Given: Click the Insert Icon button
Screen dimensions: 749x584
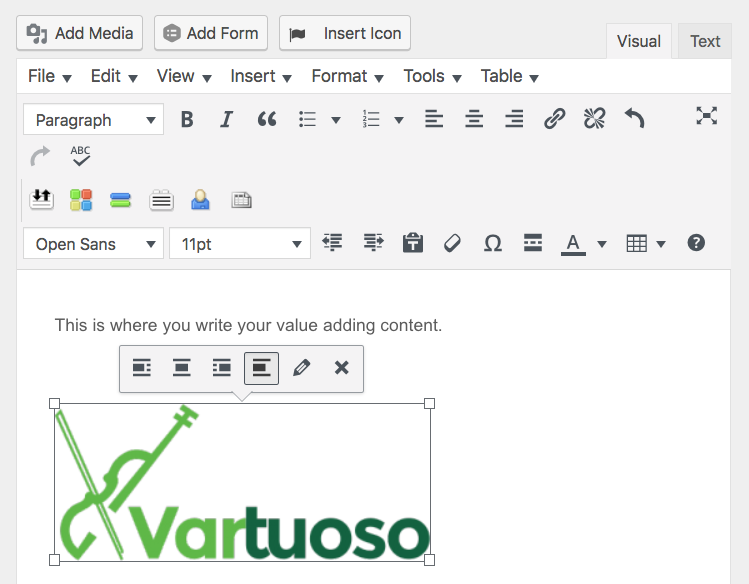Looking at the screenshot, I should point(345,33).
